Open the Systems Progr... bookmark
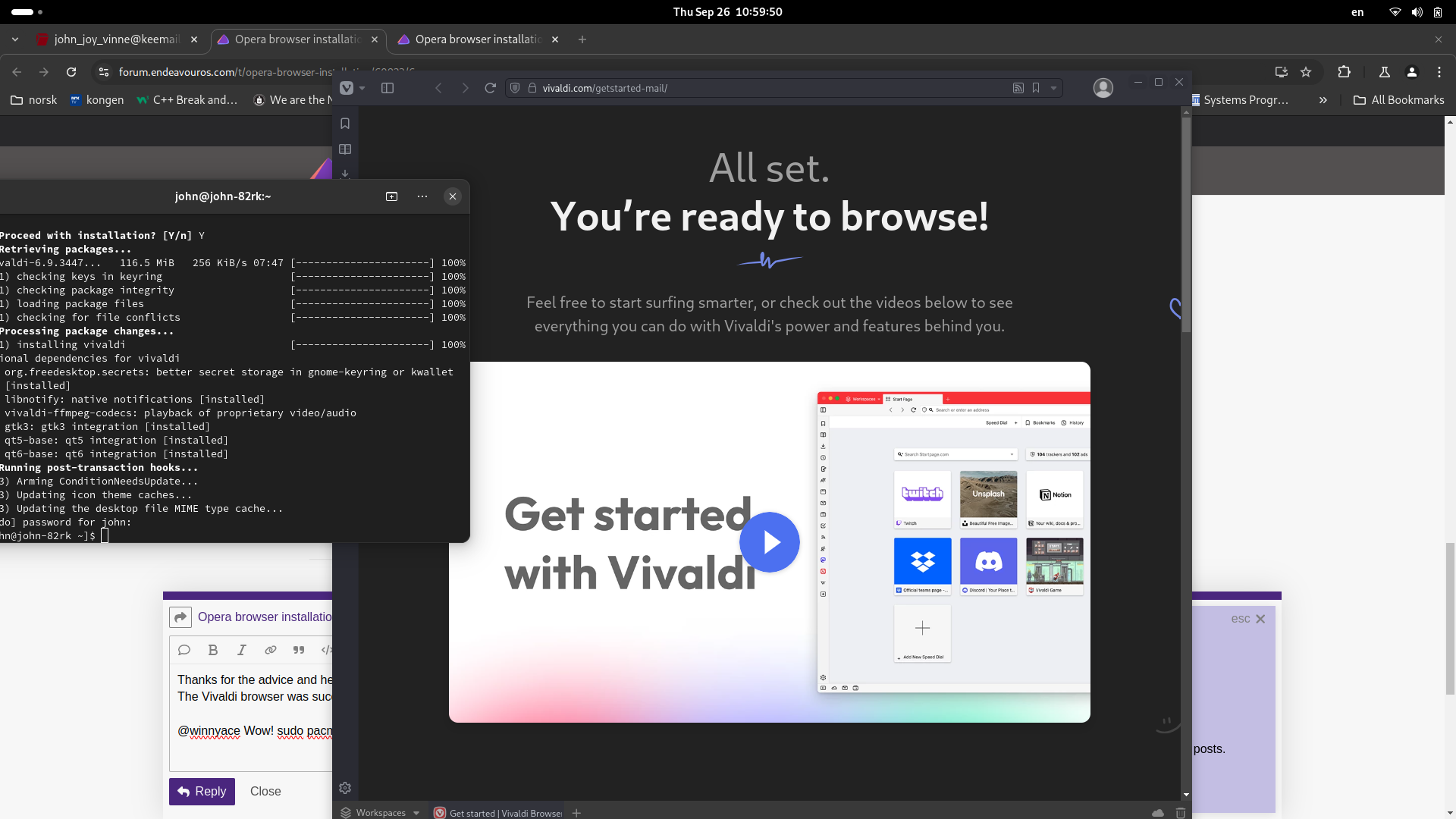 (x=1241, y=100)
